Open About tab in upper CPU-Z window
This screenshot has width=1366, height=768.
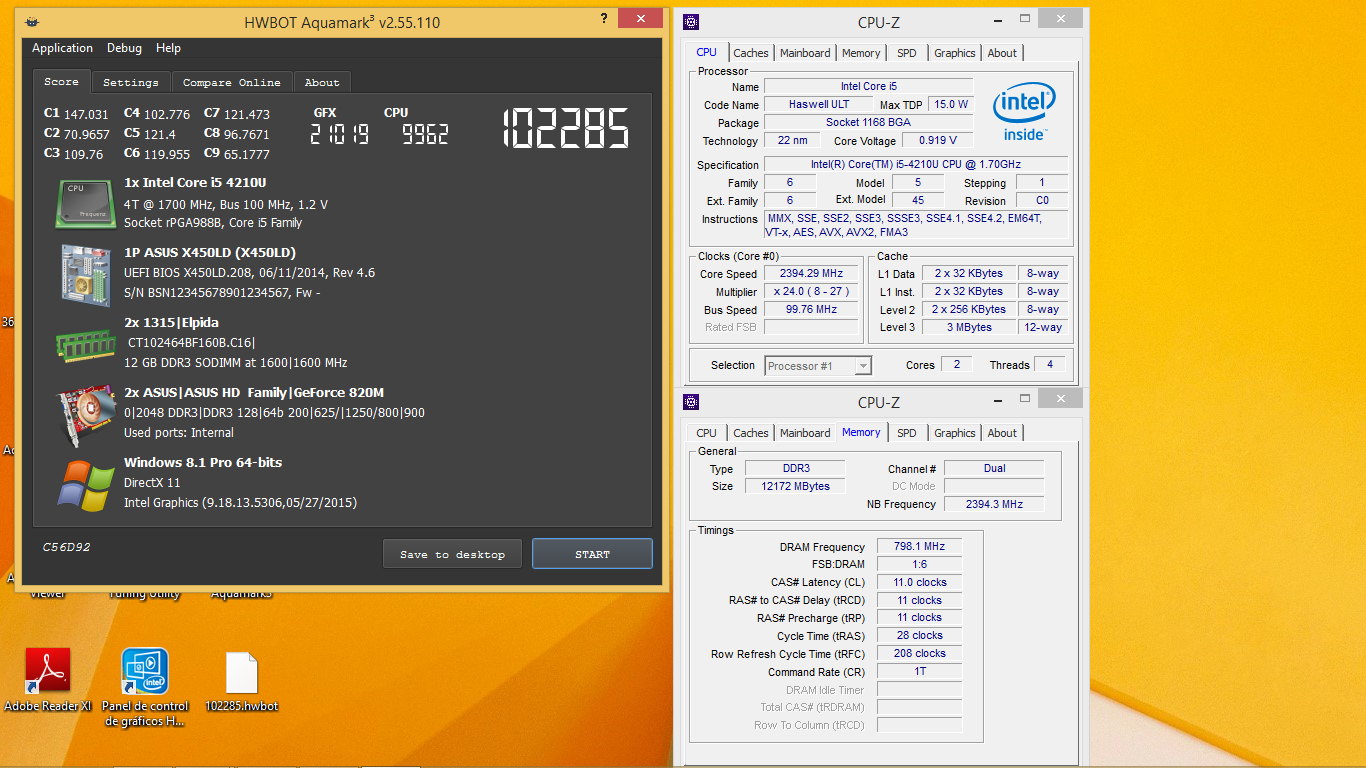click(x=1002, y=53)
